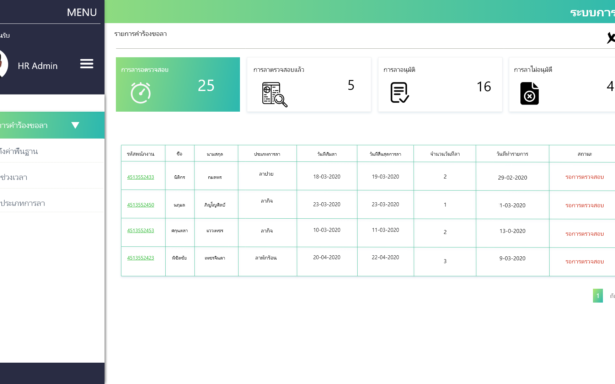This screenshot has height=384, width=615.
Task: Open employee ID 4513552433 link
Action: (x=140, y=177)
